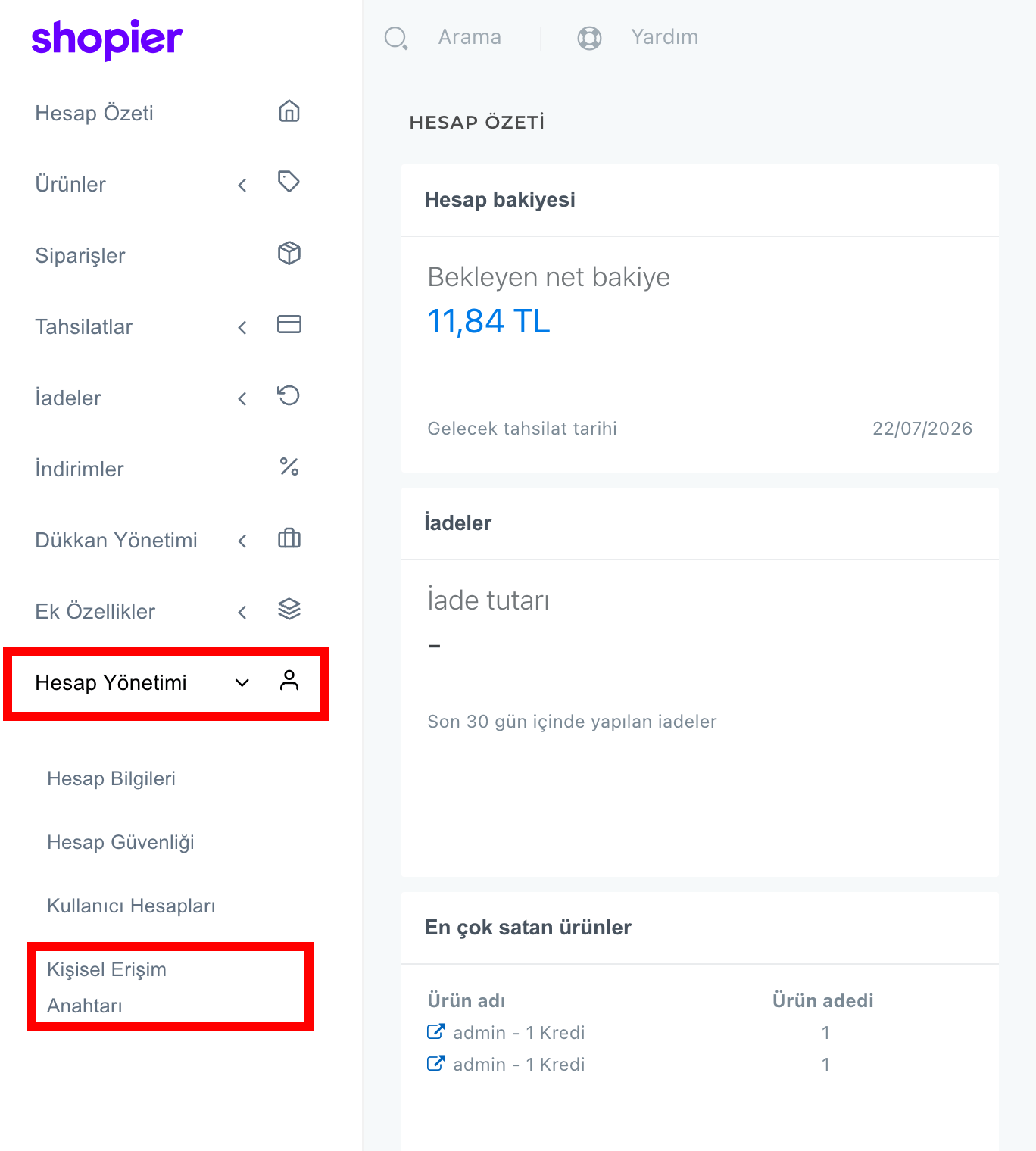Click the HESAP ÖZETİ page title

tap(477, 123)
